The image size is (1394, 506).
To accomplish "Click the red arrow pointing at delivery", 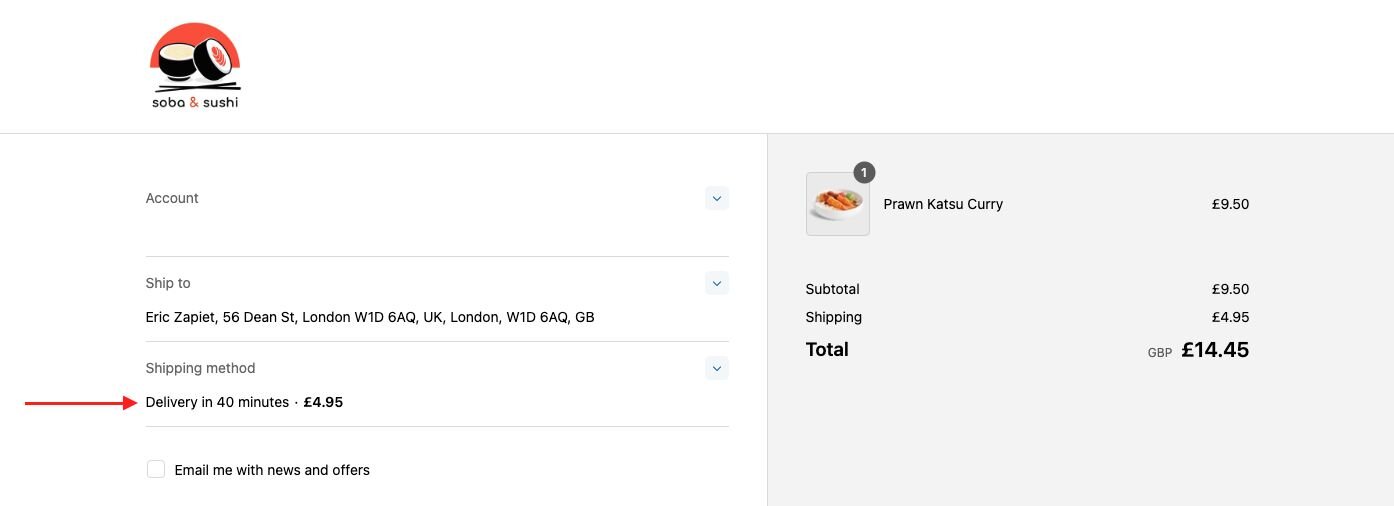I will click(x=80, y=403).
